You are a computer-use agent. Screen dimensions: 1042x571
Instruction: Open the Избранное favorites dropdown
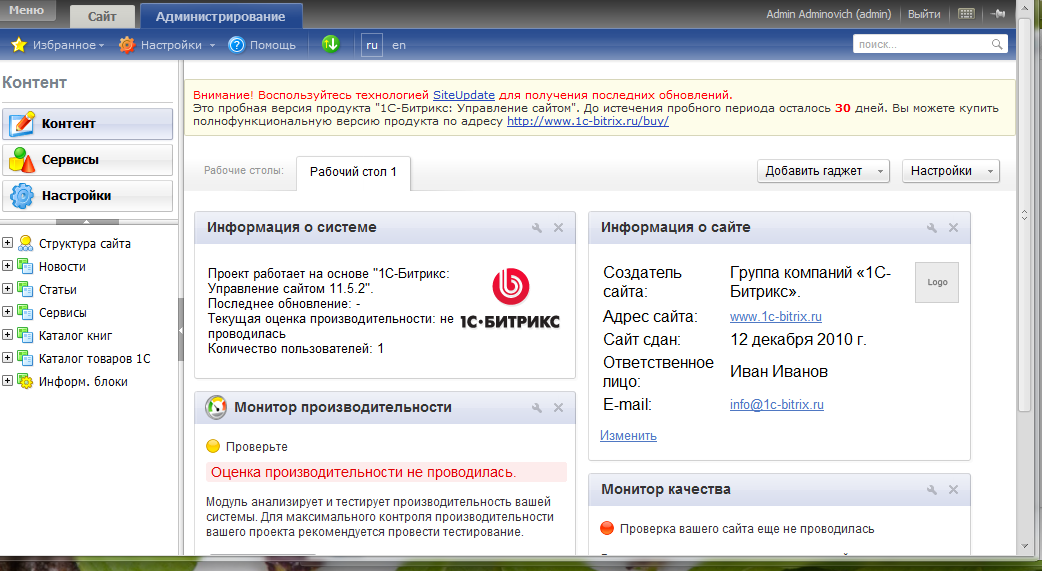(57, 45)
